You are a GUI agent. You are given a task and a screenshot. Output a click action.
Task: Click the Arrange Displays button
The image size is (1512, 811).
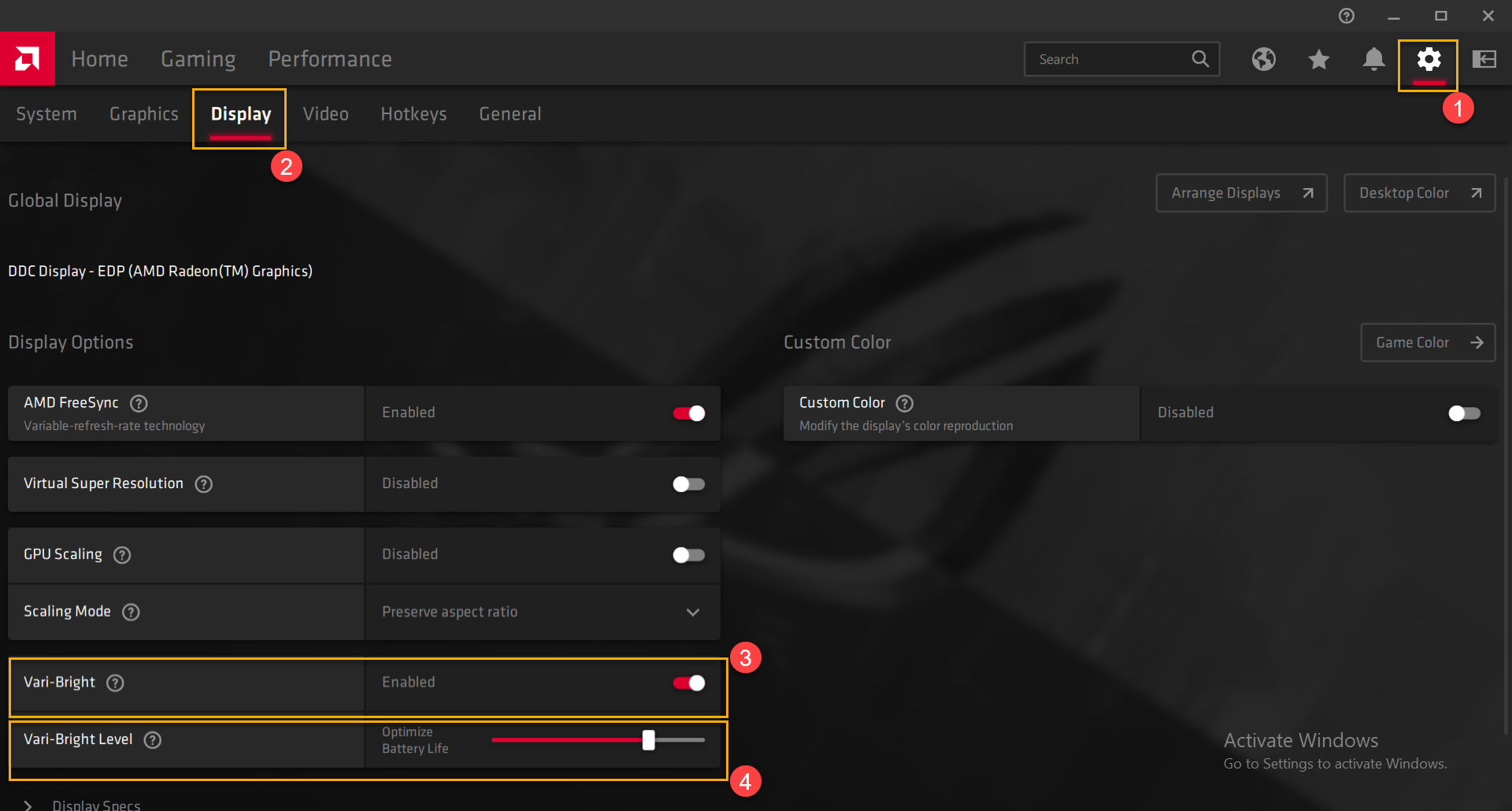click(1241, 193)
